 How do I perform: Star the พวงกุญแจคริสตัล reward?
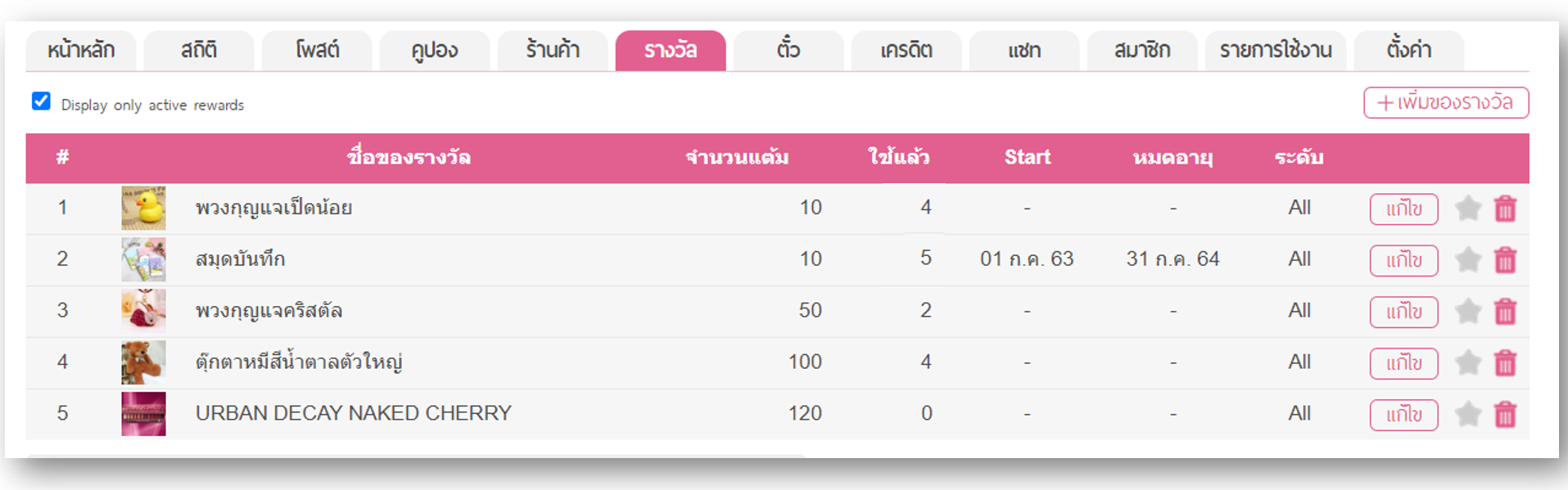tap(1467, 312)
